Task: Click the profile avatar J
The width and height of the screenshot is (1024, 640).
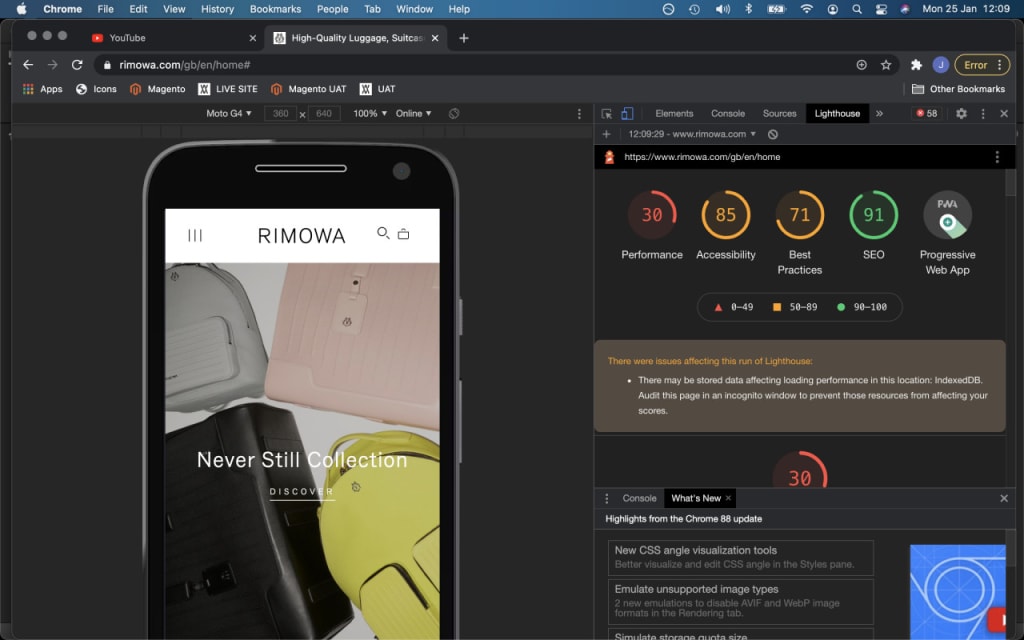Action: pos(940,65)
